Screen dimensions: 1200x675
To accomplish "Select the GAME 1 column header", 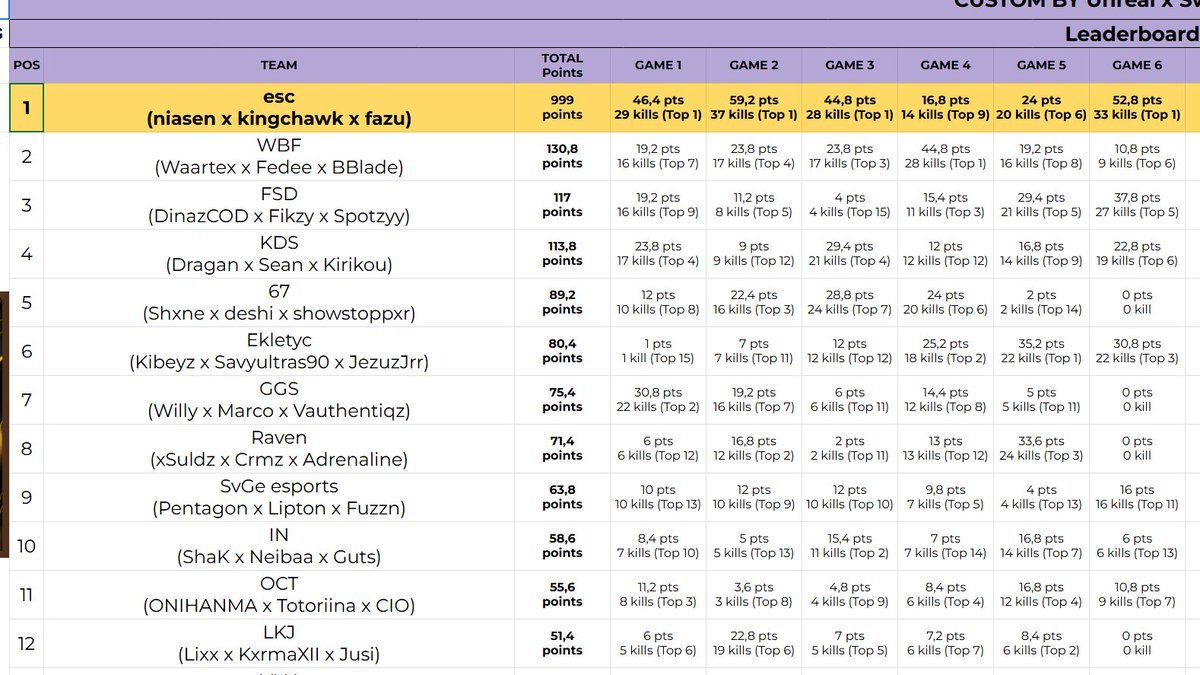I will 658,65.
